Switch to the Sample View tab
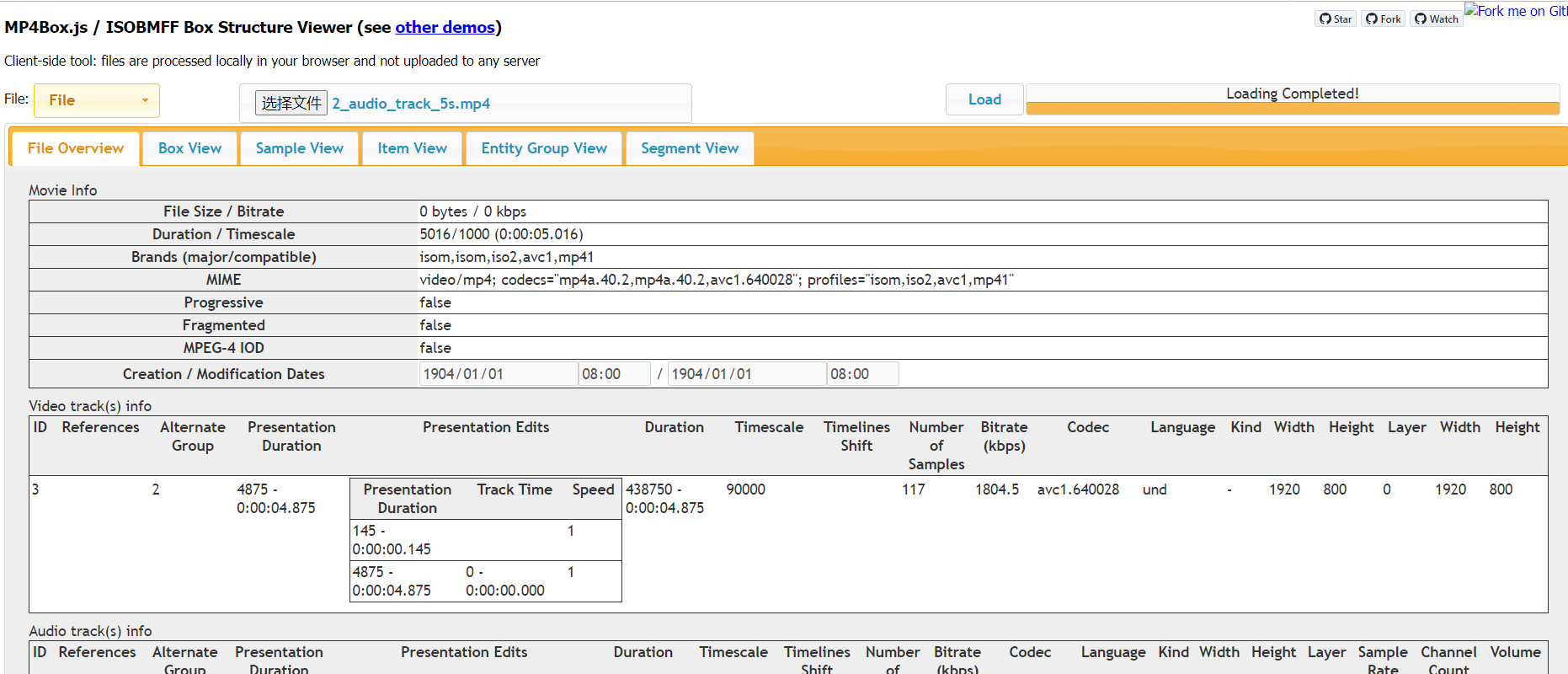1568x674 pixels. pos(300,148)
